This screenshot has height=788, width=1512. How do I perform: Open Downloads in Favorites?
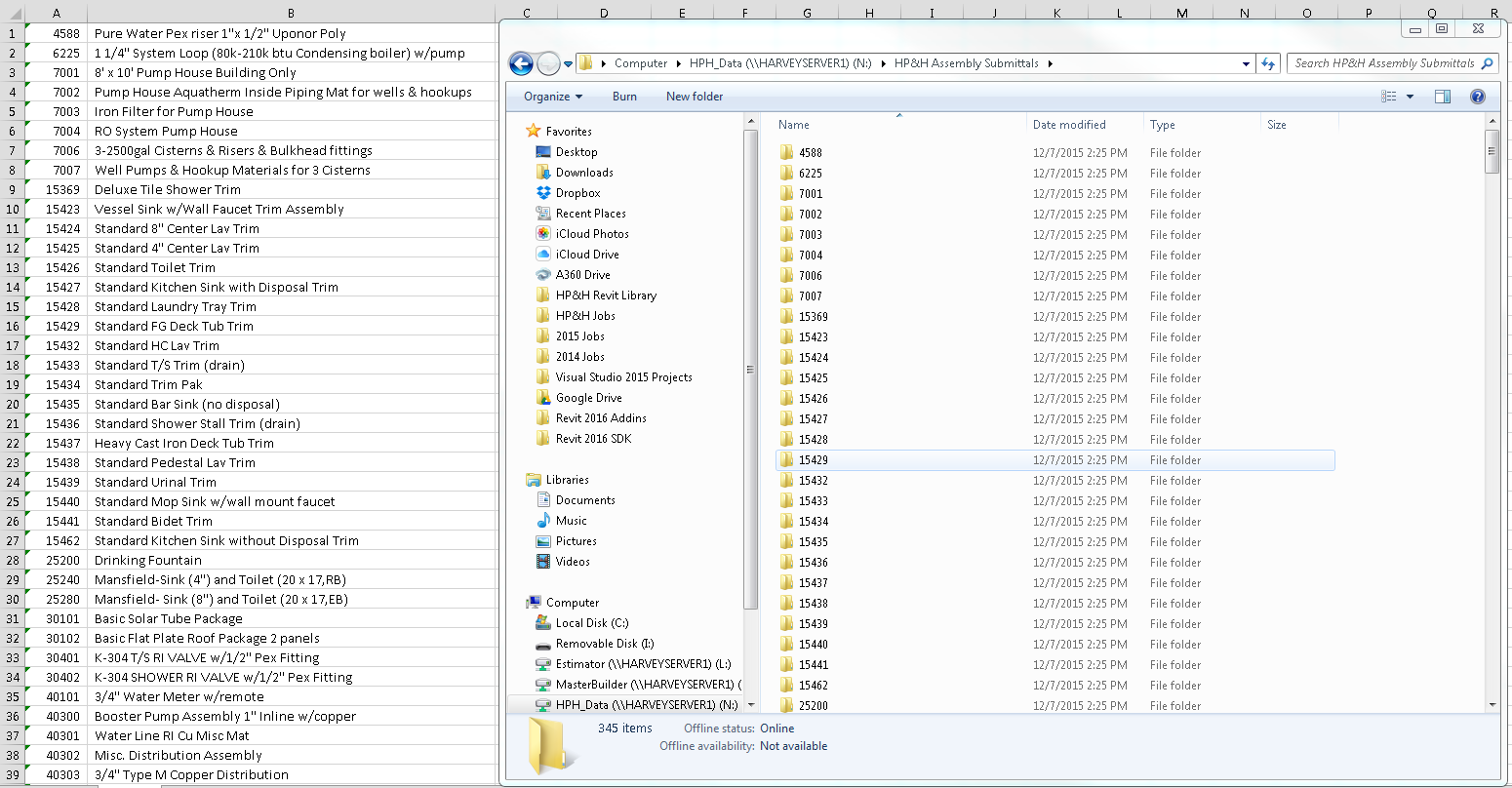coord(584,173)
